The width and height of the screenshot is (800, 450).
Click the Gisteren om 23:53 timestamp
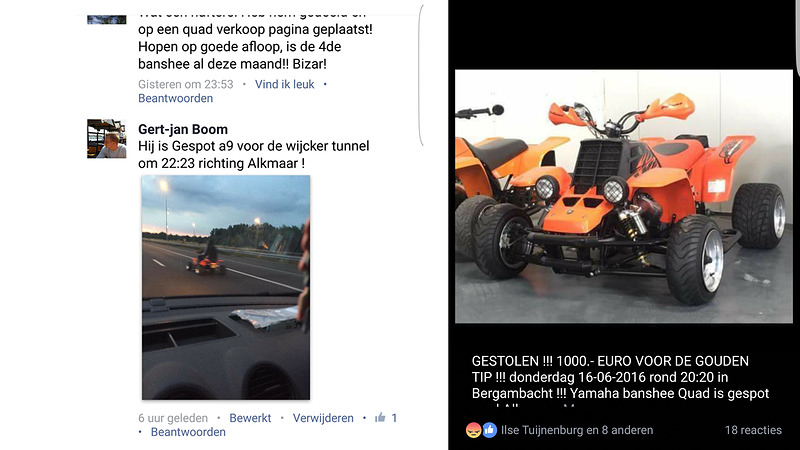(x=186, y=84)
